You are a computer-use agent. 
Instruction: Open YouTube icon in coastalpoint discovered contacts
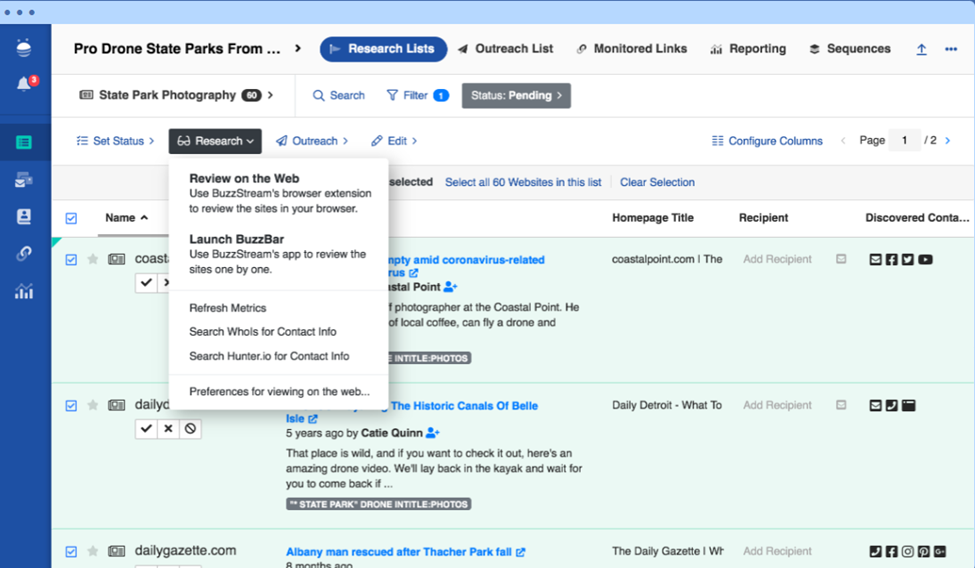925,259
